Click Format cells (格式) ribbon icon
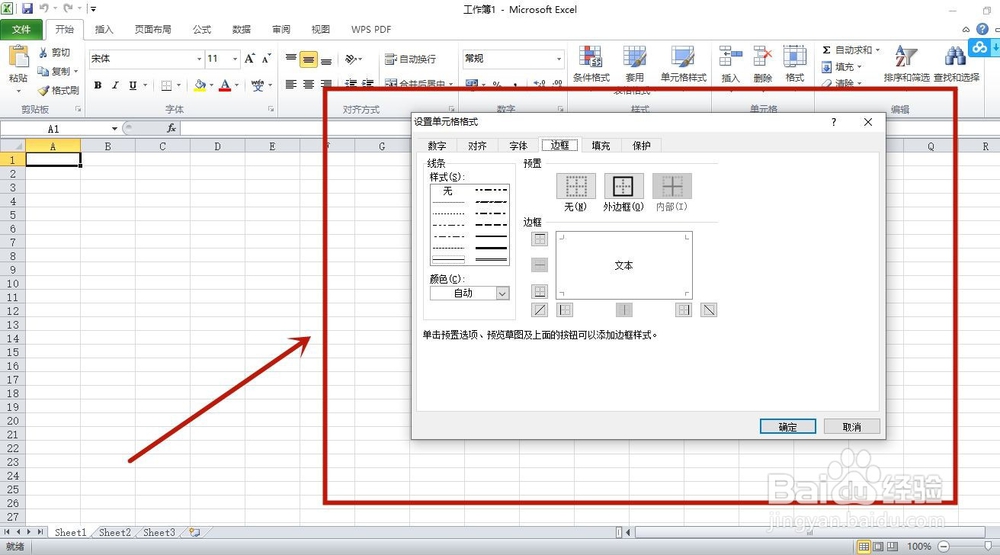Screen dimensions: 1000x555 coord(795,57)
